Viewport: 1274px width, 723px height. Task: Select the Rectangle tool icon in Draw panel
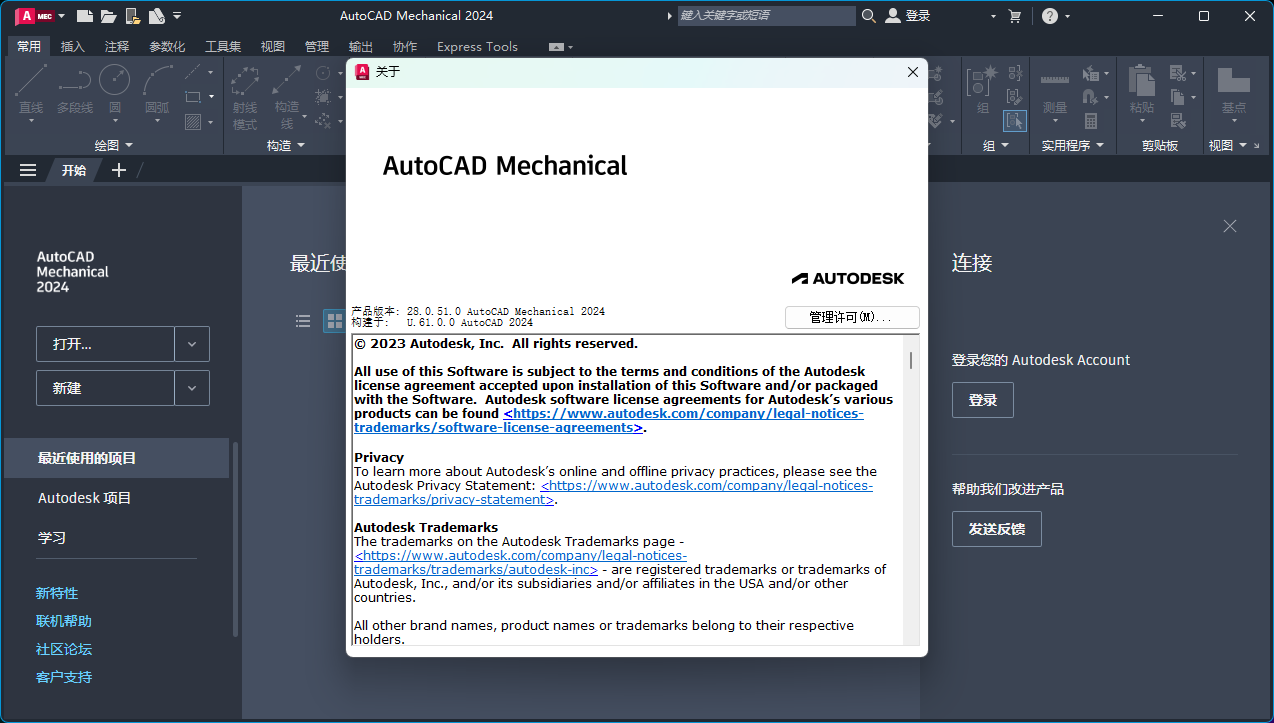click(192, 97)
